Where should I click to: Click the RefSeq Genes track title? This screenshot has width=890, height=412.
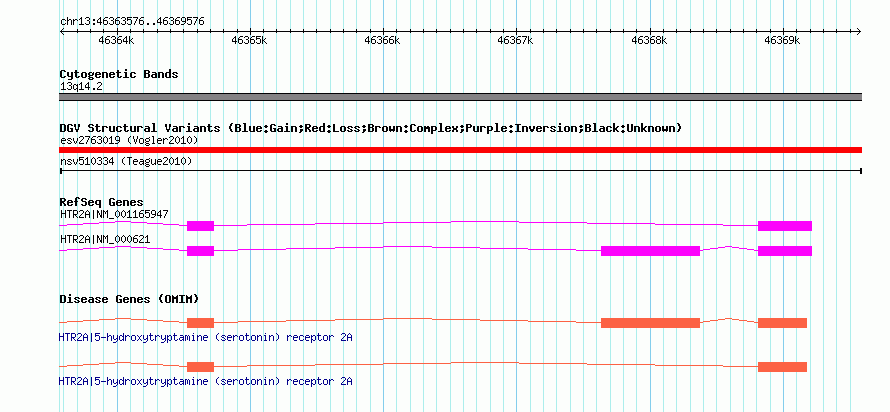(102, 202)
